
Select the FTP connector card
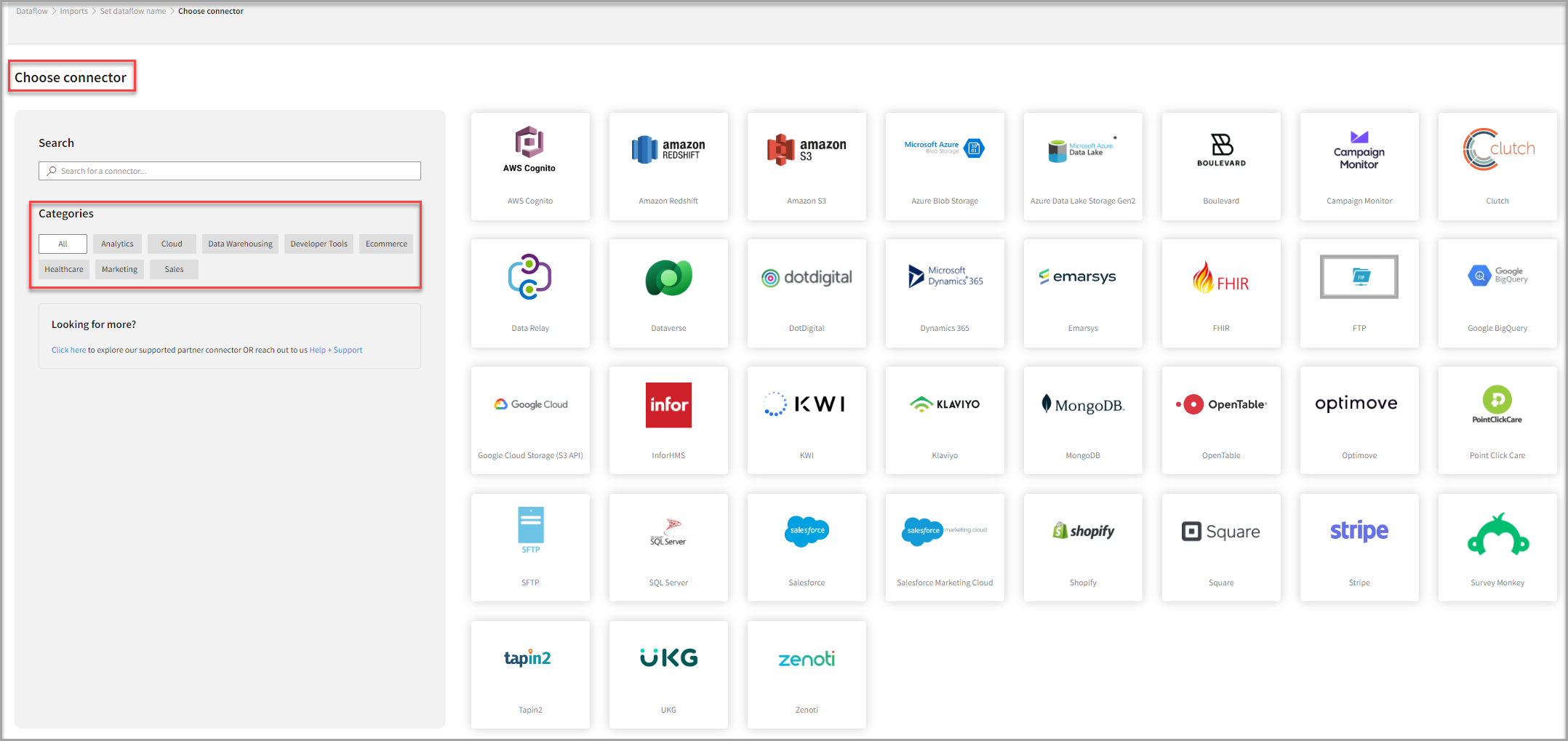pyautogui.click(x=1359, y=294)
